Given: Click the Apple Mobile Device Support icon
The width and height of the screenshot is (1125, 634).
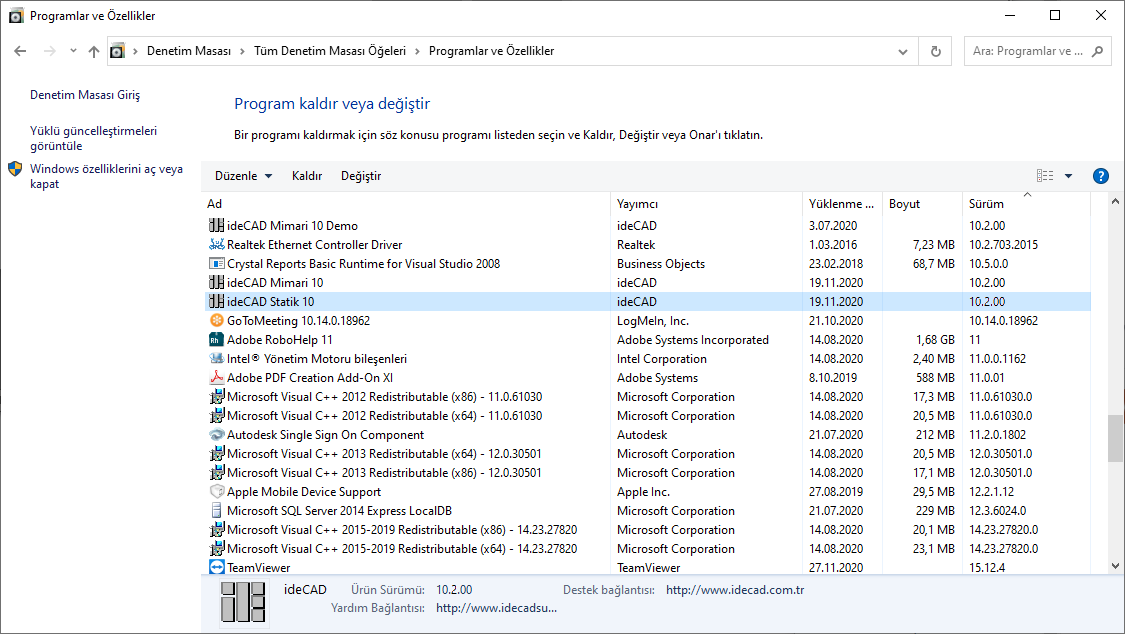Looking at the screenshot, I should tap(216, 492).
